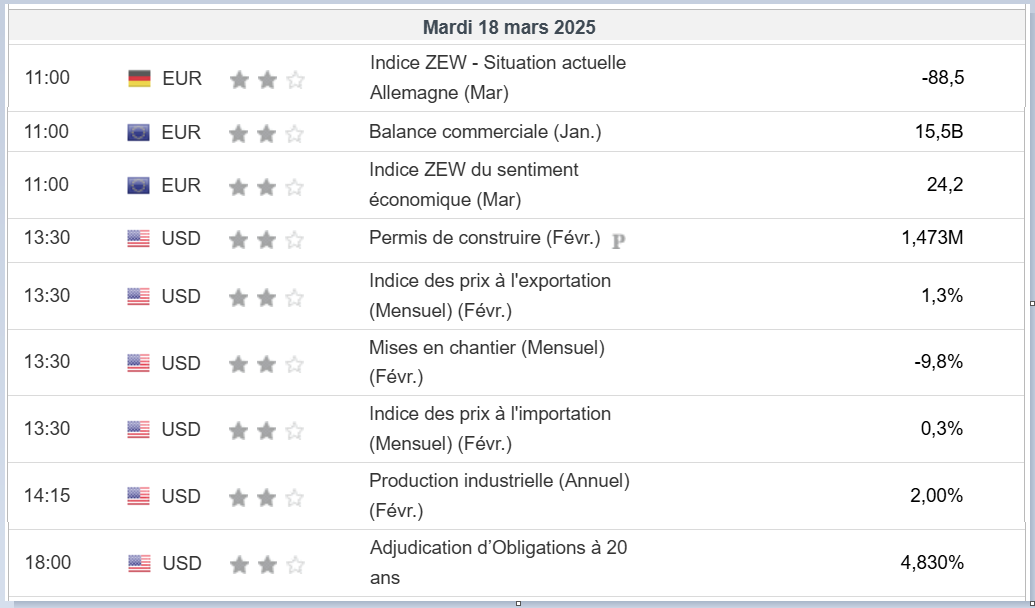Click the German flag icon beside EUR

click(x=139, y=78)
